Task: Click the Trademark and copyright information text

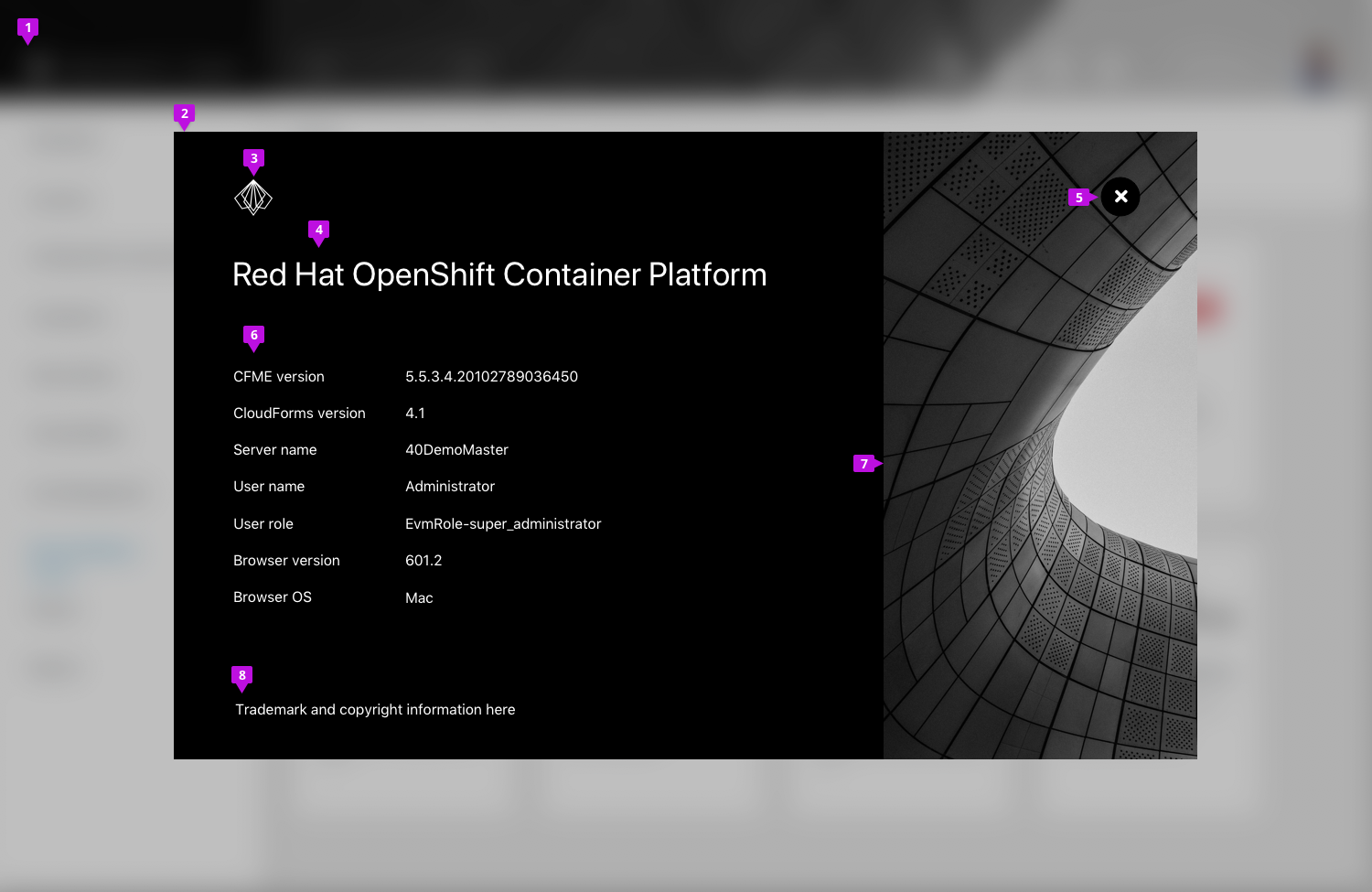Action: click(375, 710)
